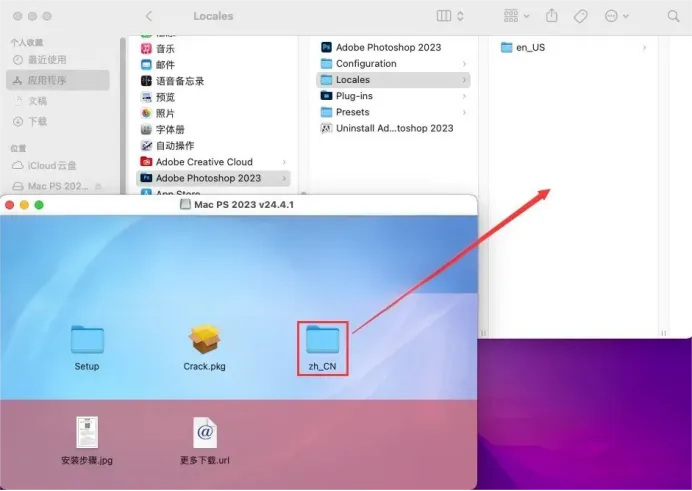
Task: Select the 音乐 app in the list
Action: (x=213, y=49)
